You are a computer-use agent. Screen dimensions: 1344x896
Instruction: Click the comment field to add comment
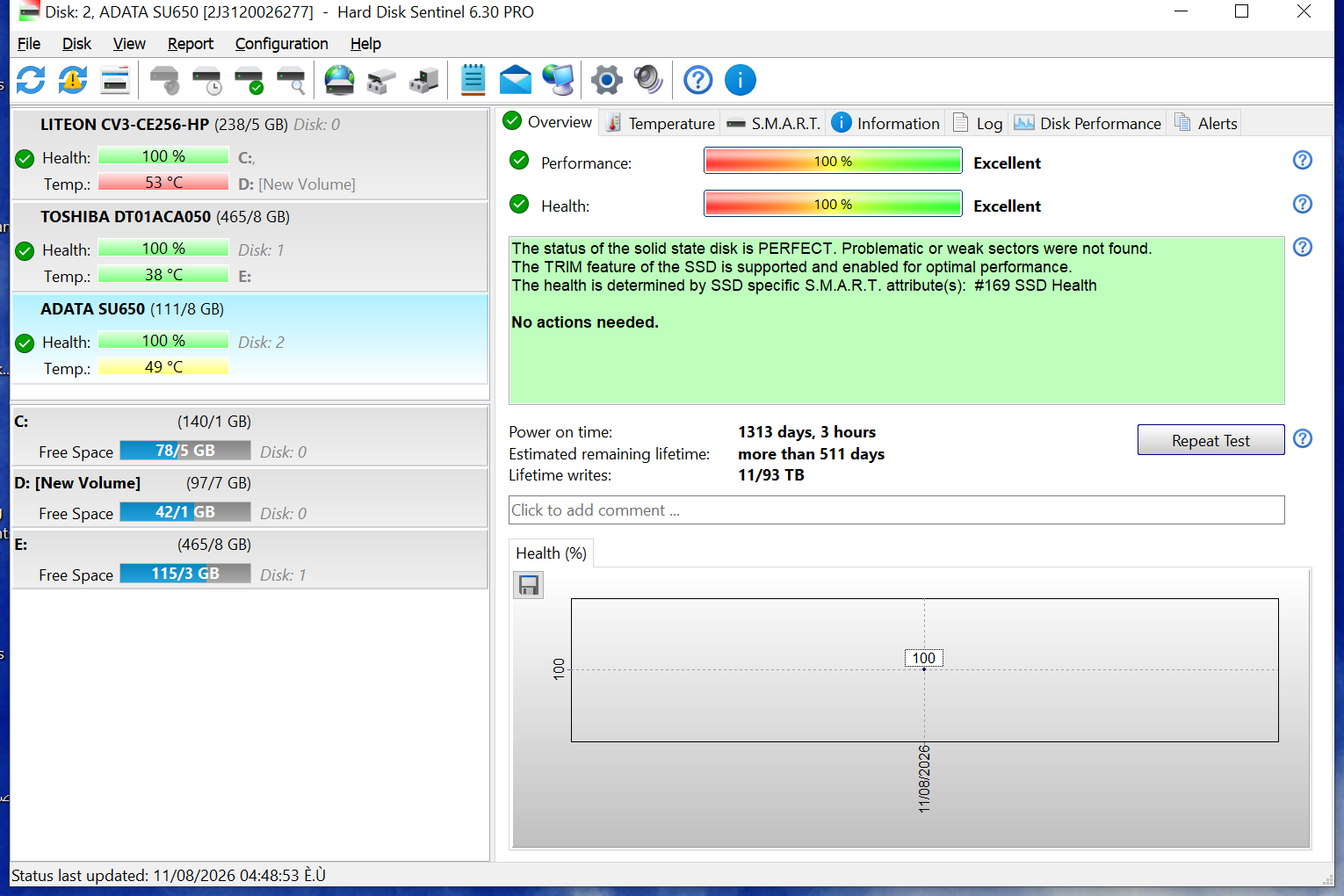coord(897,510)
